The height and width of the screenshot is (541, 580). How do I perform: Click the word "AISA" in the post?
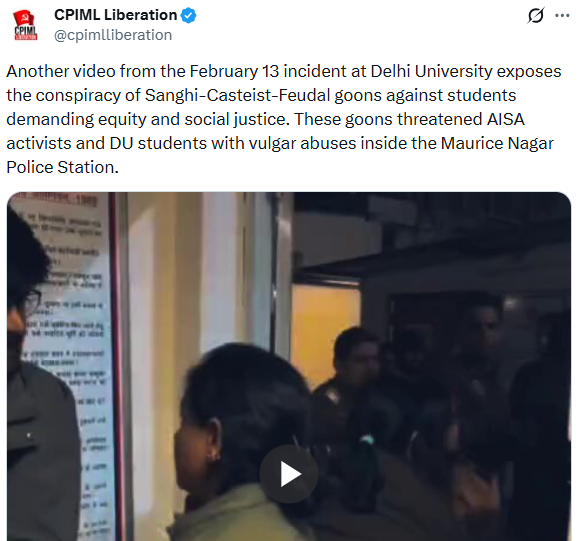click(506, 119)
